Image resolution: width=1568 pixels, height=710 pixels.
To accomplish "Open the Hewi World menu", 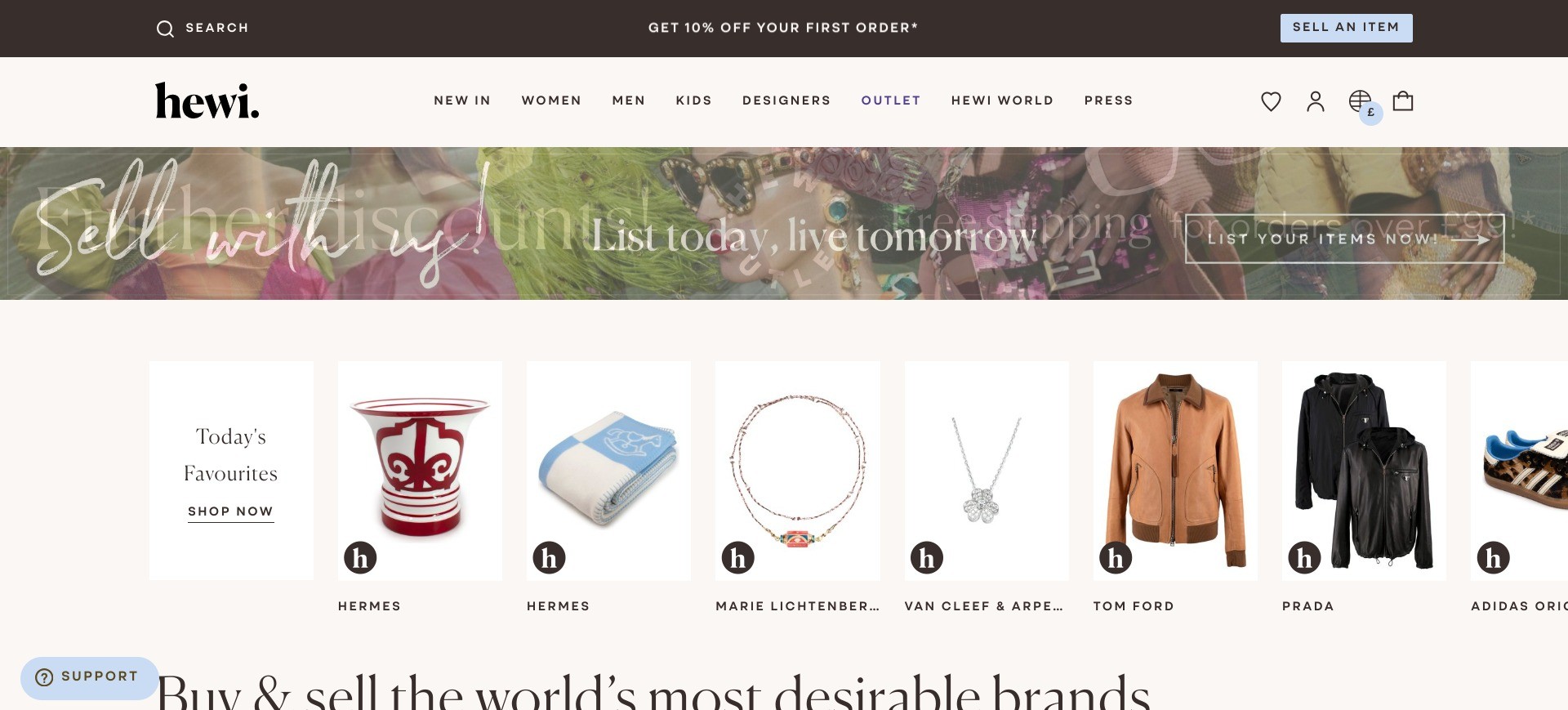I will 1002,100.
